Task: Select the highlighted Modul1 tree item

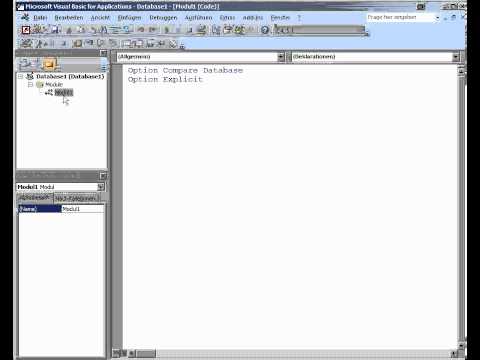Action: (64, 93)
